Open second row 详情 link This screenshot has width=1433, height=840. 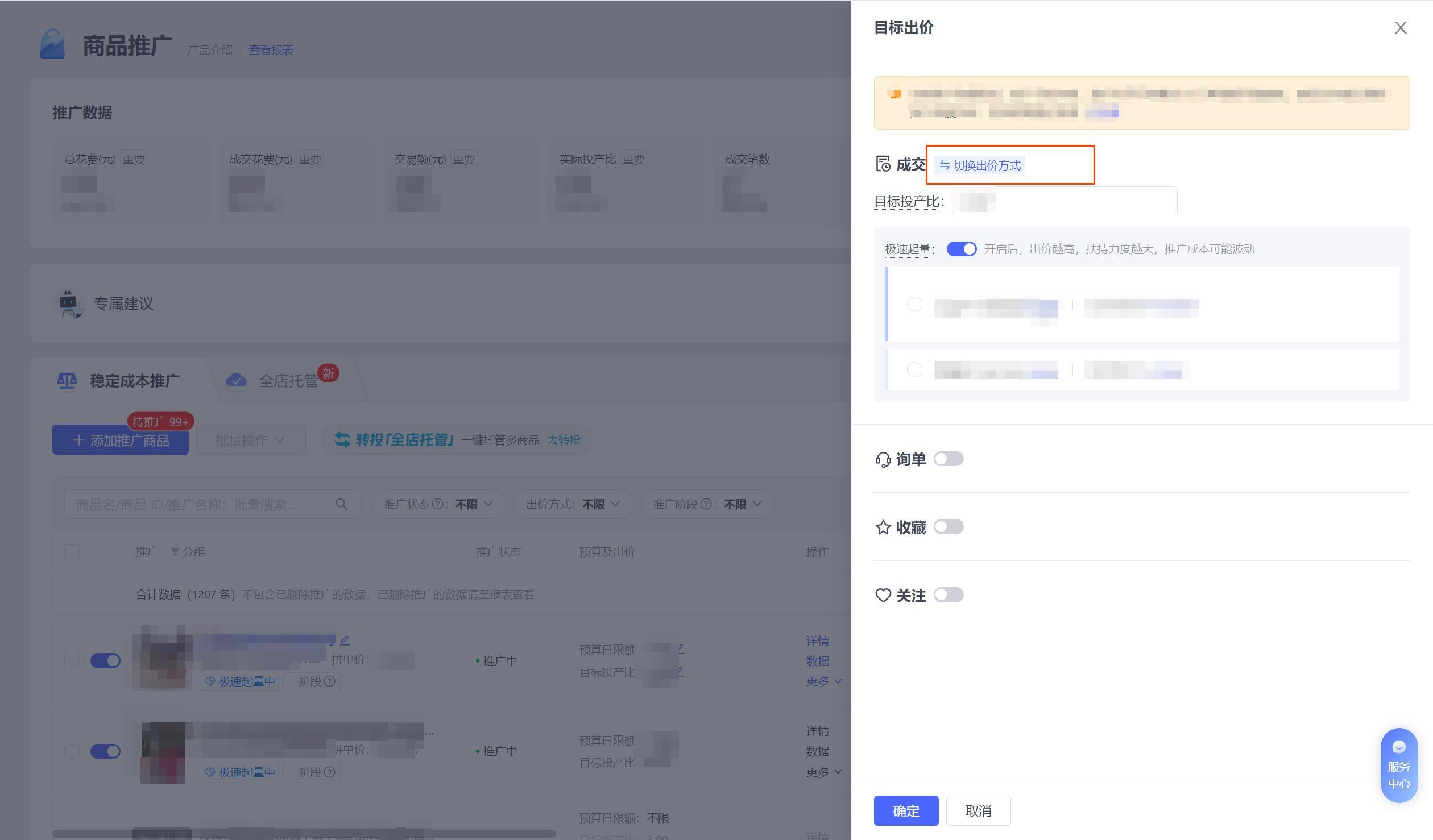tap(817, 731)
